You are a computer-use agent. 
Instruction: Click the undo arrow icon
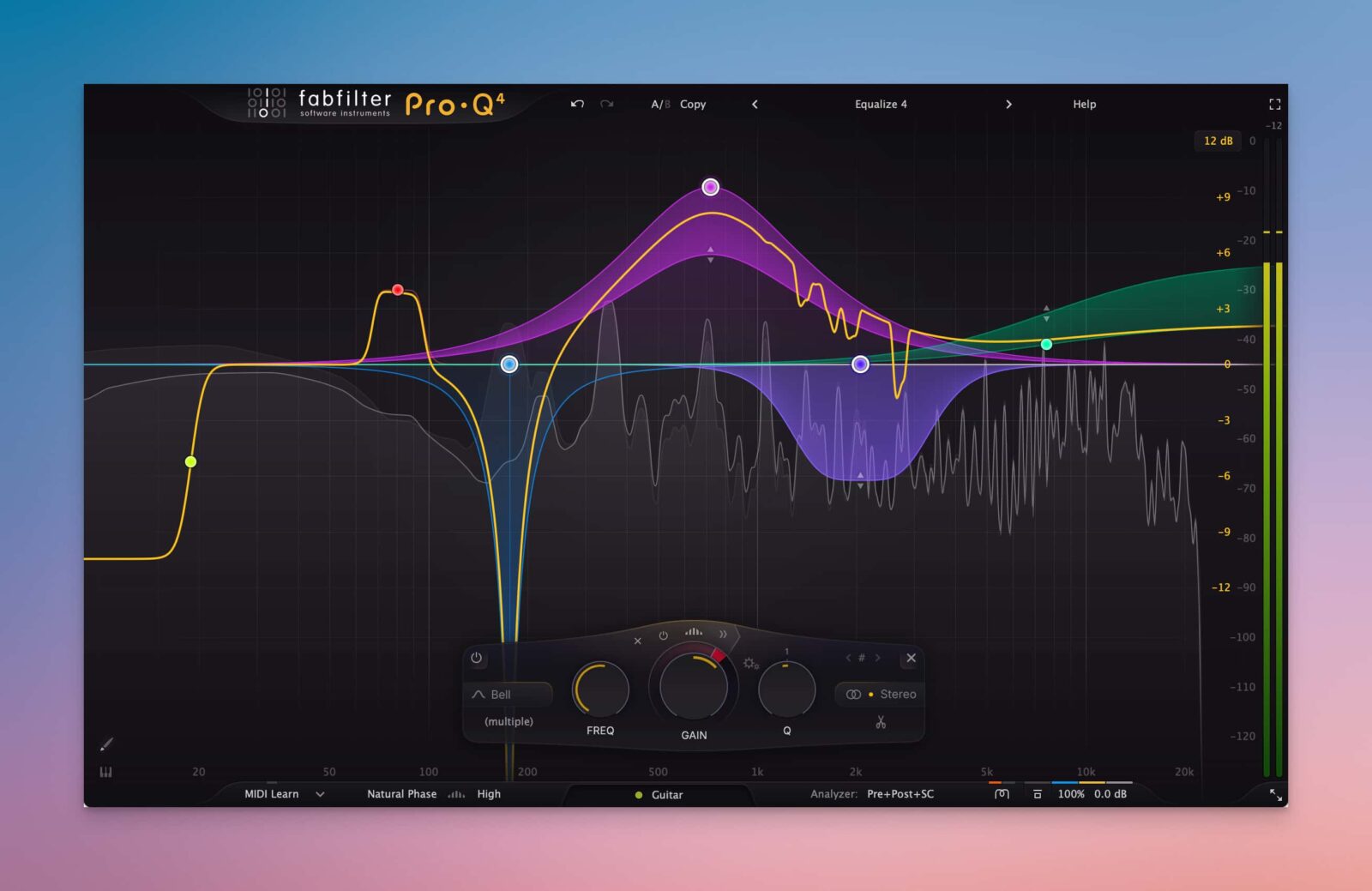point(577,104)
